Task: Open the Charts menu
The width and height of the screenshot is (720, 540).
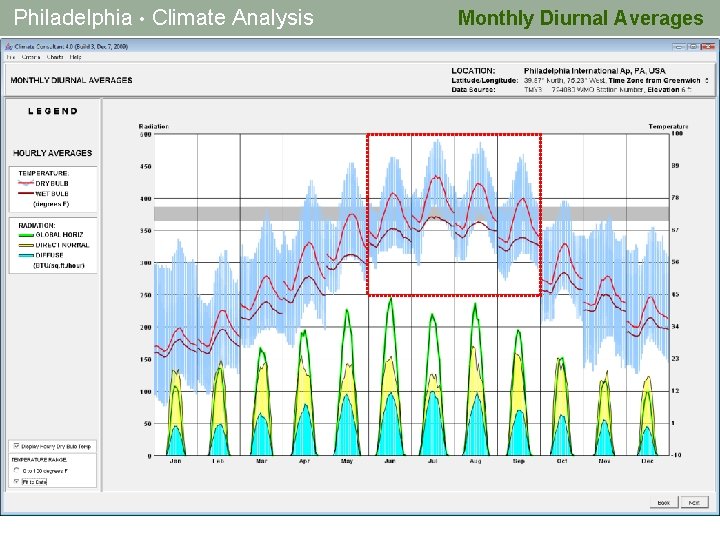Action: pyautogui.click(x=55, y=57)
